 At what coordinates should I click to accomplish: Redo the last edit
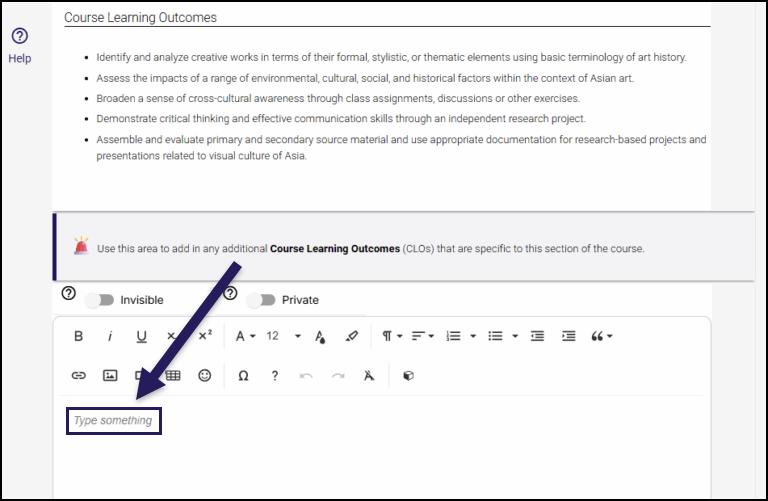click(338, 376)
